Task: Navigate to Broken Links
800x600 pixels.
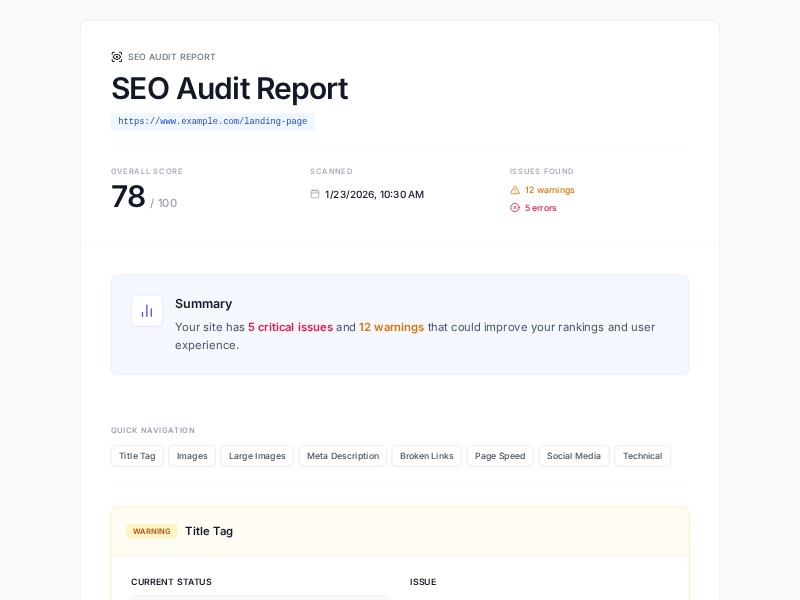Action: (427, 456)
